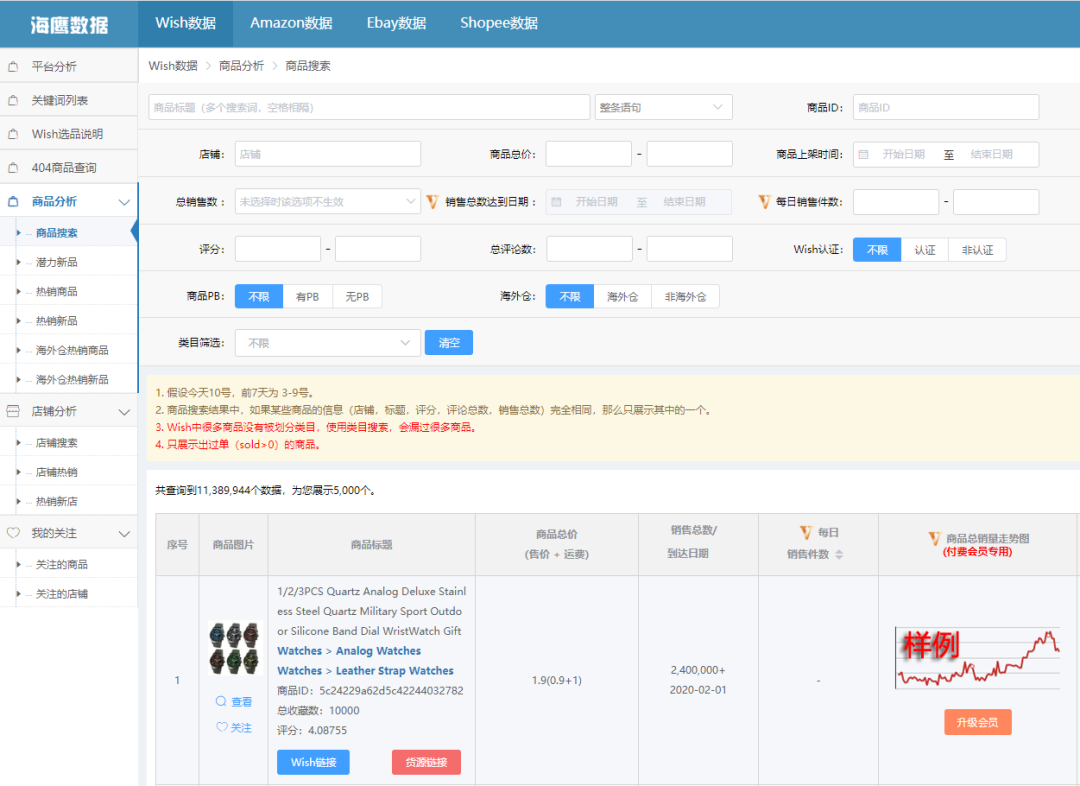Open the 整条语句 match dropdown

[663, 107]
